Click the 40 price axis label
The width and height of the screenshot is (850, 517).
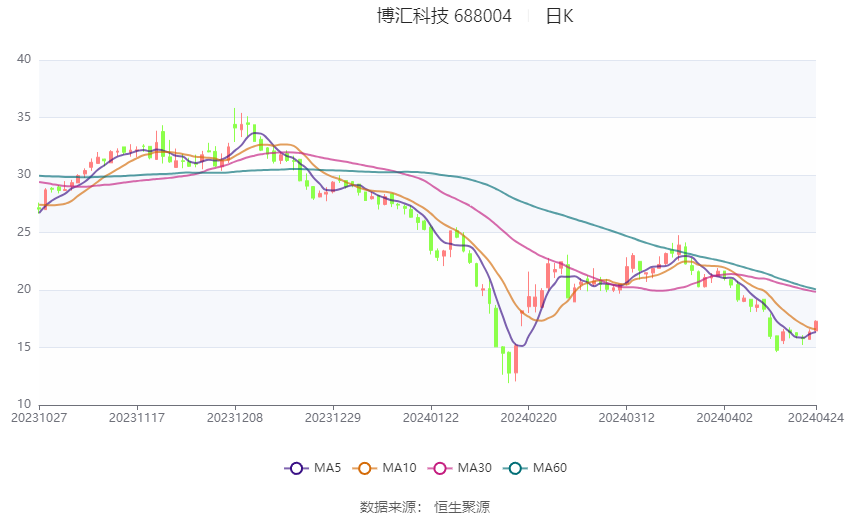24,59
